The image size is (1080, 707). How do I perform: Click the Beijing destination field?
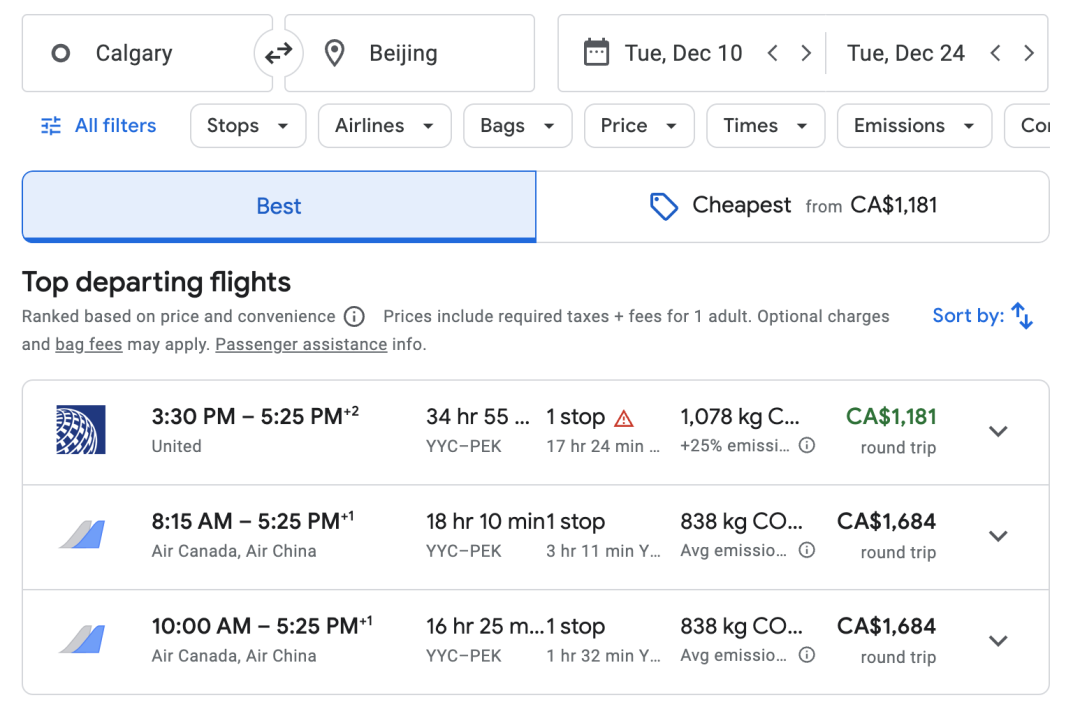410,53
